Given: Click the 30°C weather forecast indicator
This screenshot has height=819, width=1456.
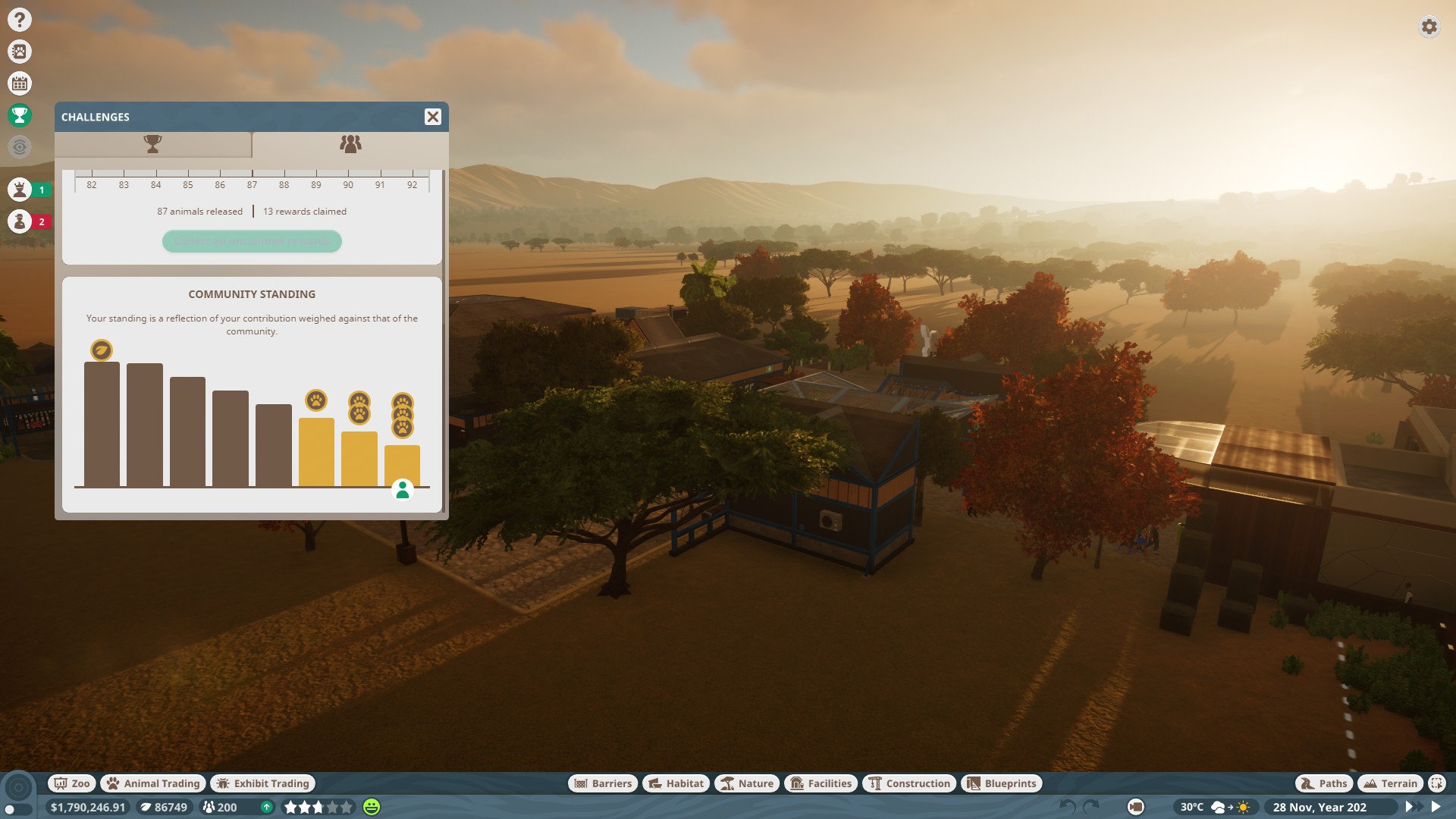Looking at the screenshot, I should (1215, 807).
